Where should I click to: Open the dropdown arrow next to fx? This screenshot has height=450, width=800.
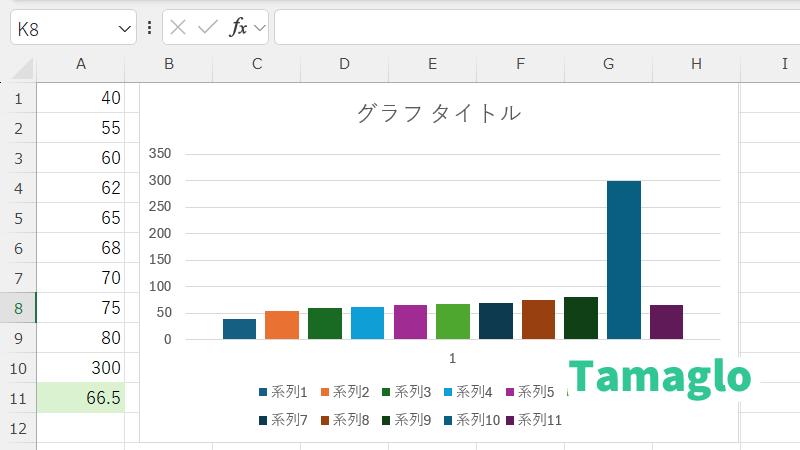coord(260,28)
